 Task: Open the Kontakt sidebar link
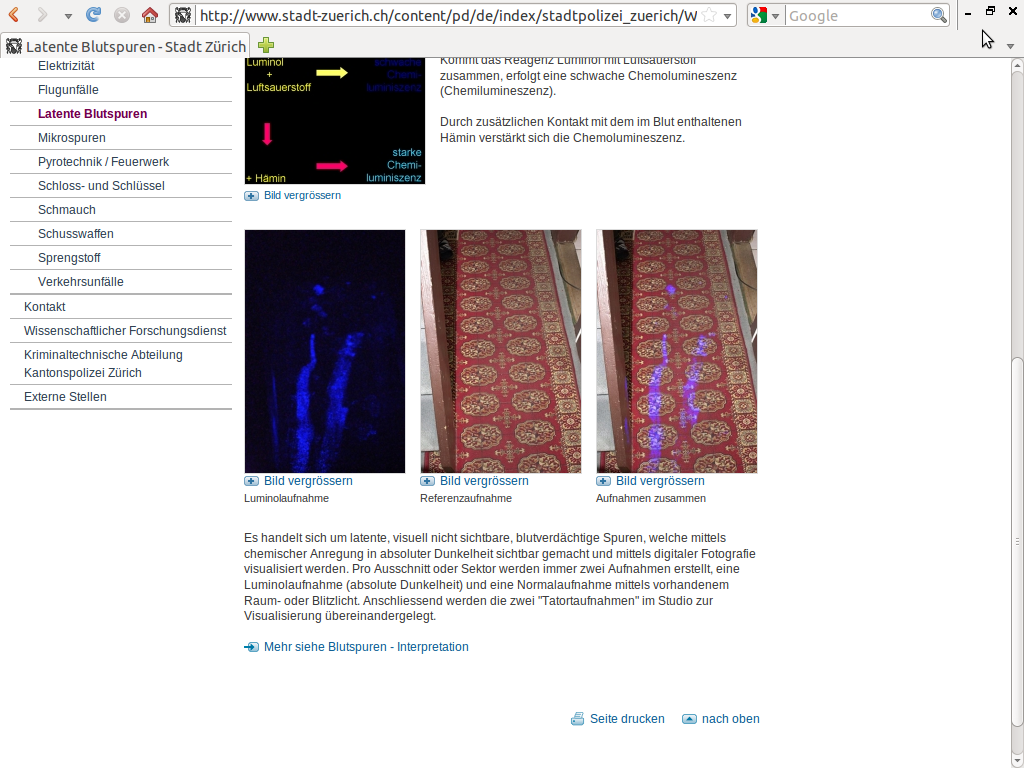click(44, 307)
